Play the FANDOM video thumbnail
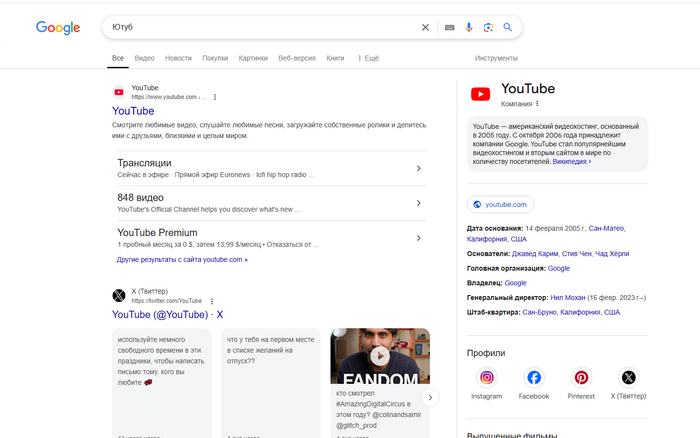 [x=379, y=356]
